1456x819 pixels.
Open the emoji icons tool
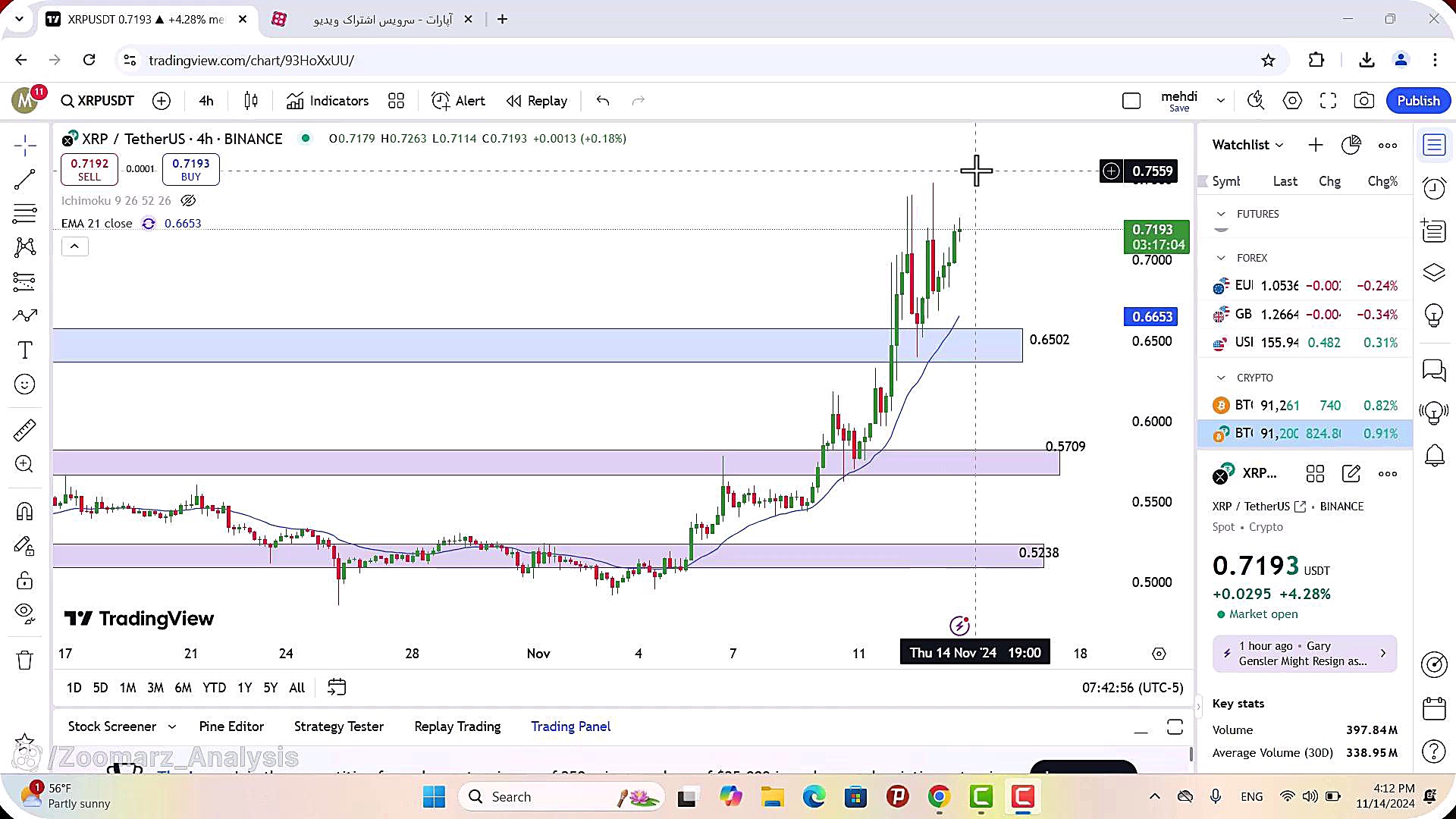[24, 384]
